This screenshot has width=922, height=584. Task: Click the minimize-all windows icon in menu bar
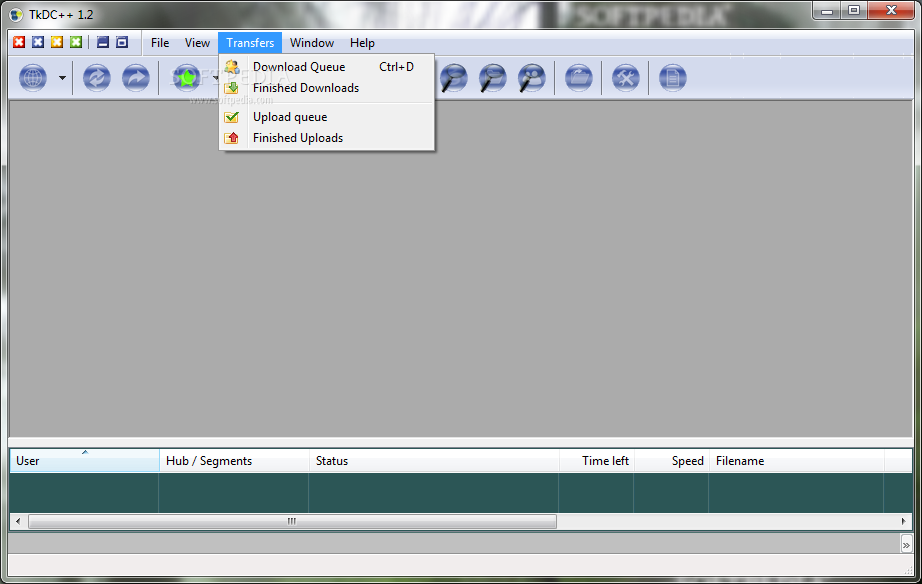coord(103,42)
